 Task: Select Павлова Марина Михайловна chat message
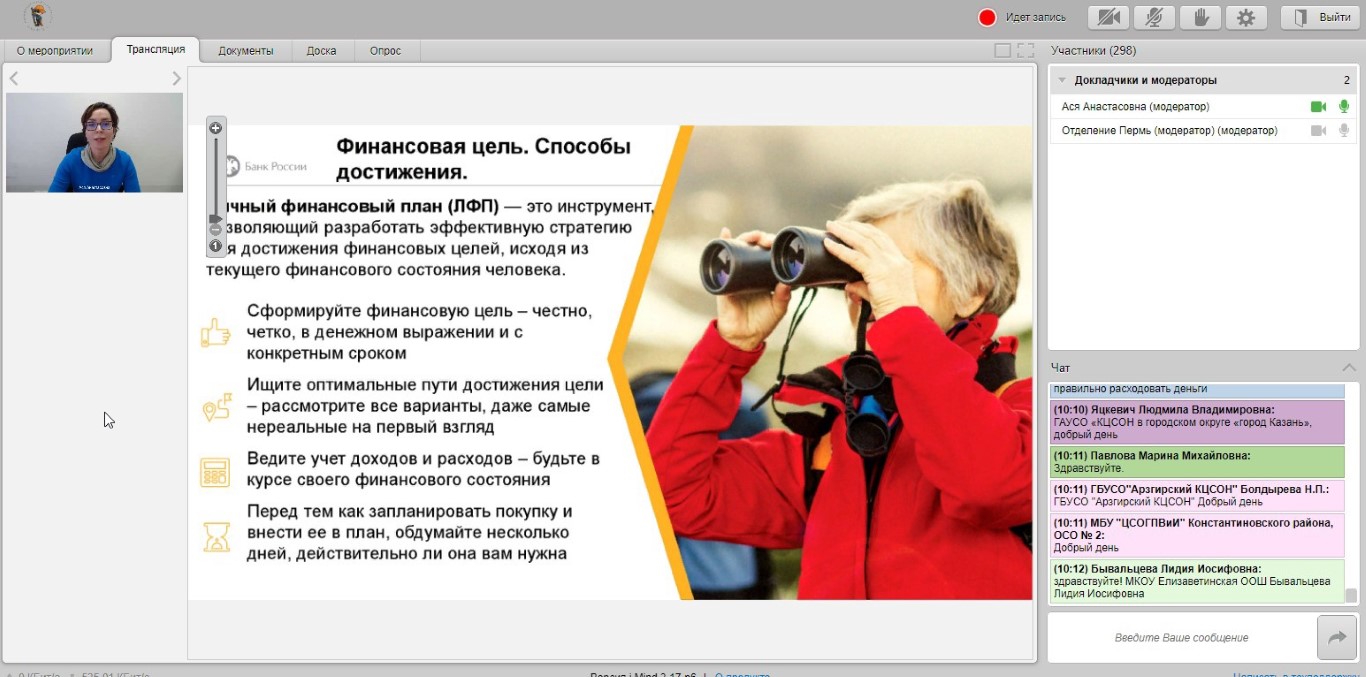pos(1197,462)
